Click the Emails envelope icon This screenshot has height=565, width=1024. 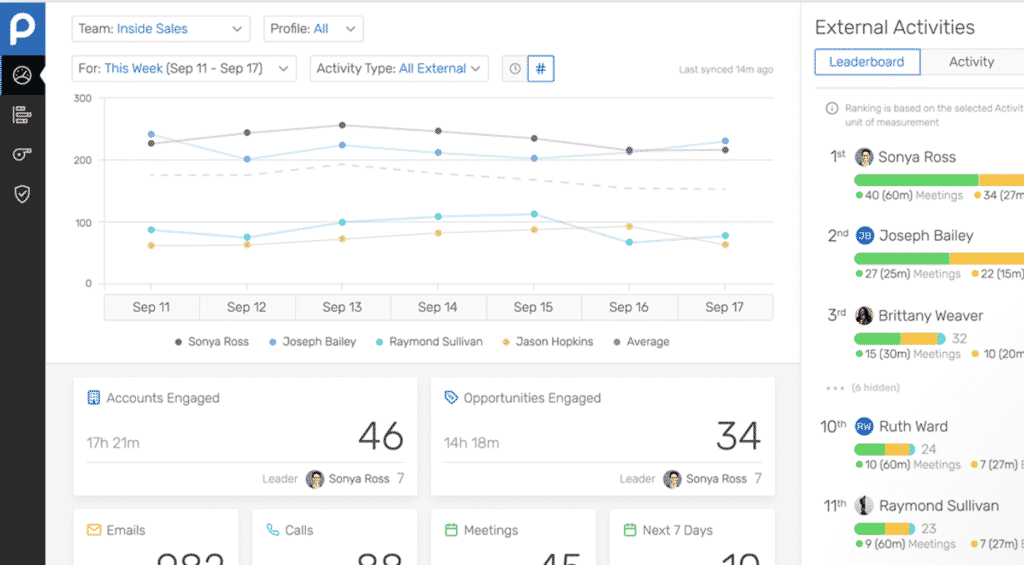tap(94, 530)
